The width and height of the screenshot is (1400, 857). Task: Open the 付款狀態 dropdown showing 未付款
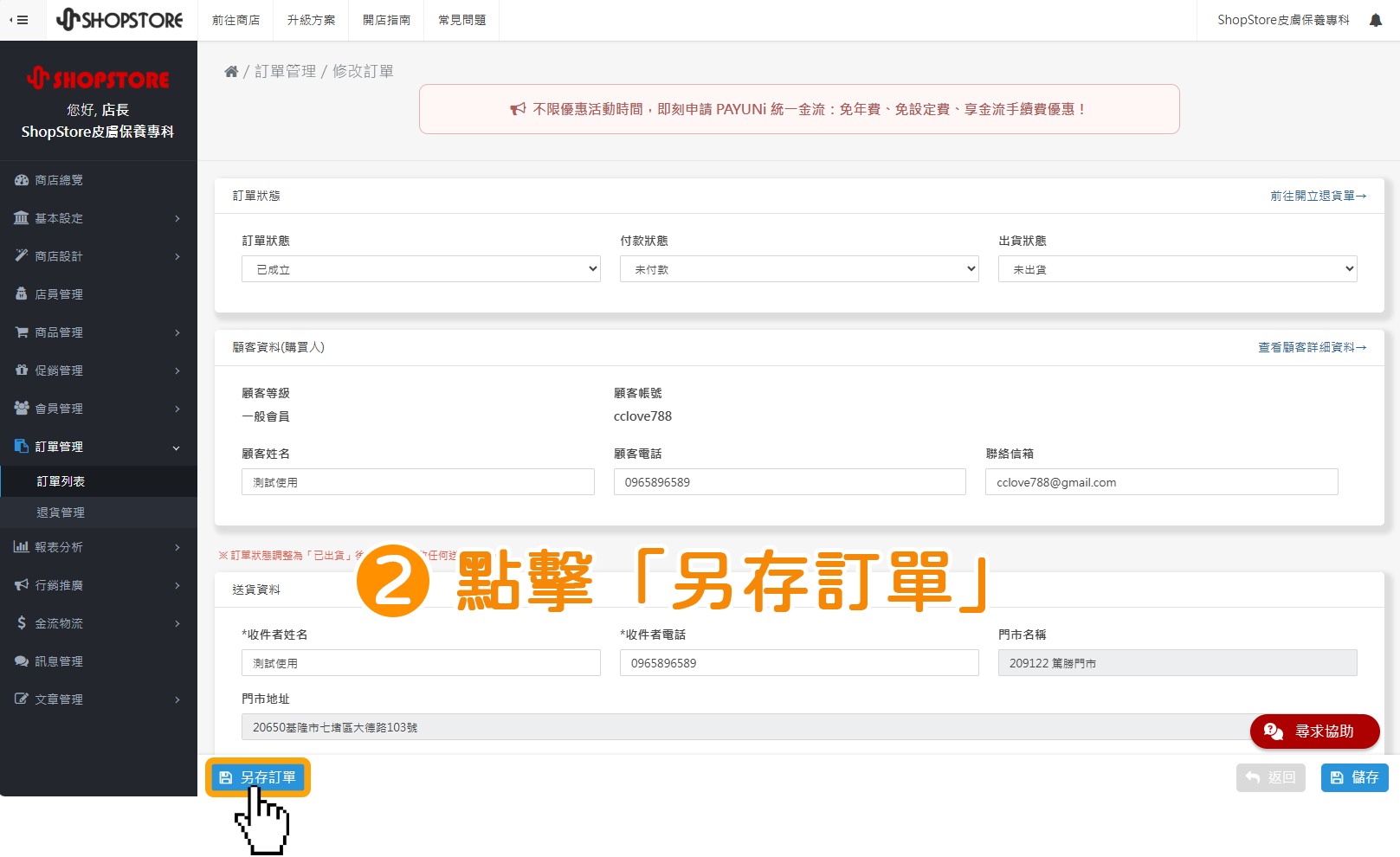[798, 268]
